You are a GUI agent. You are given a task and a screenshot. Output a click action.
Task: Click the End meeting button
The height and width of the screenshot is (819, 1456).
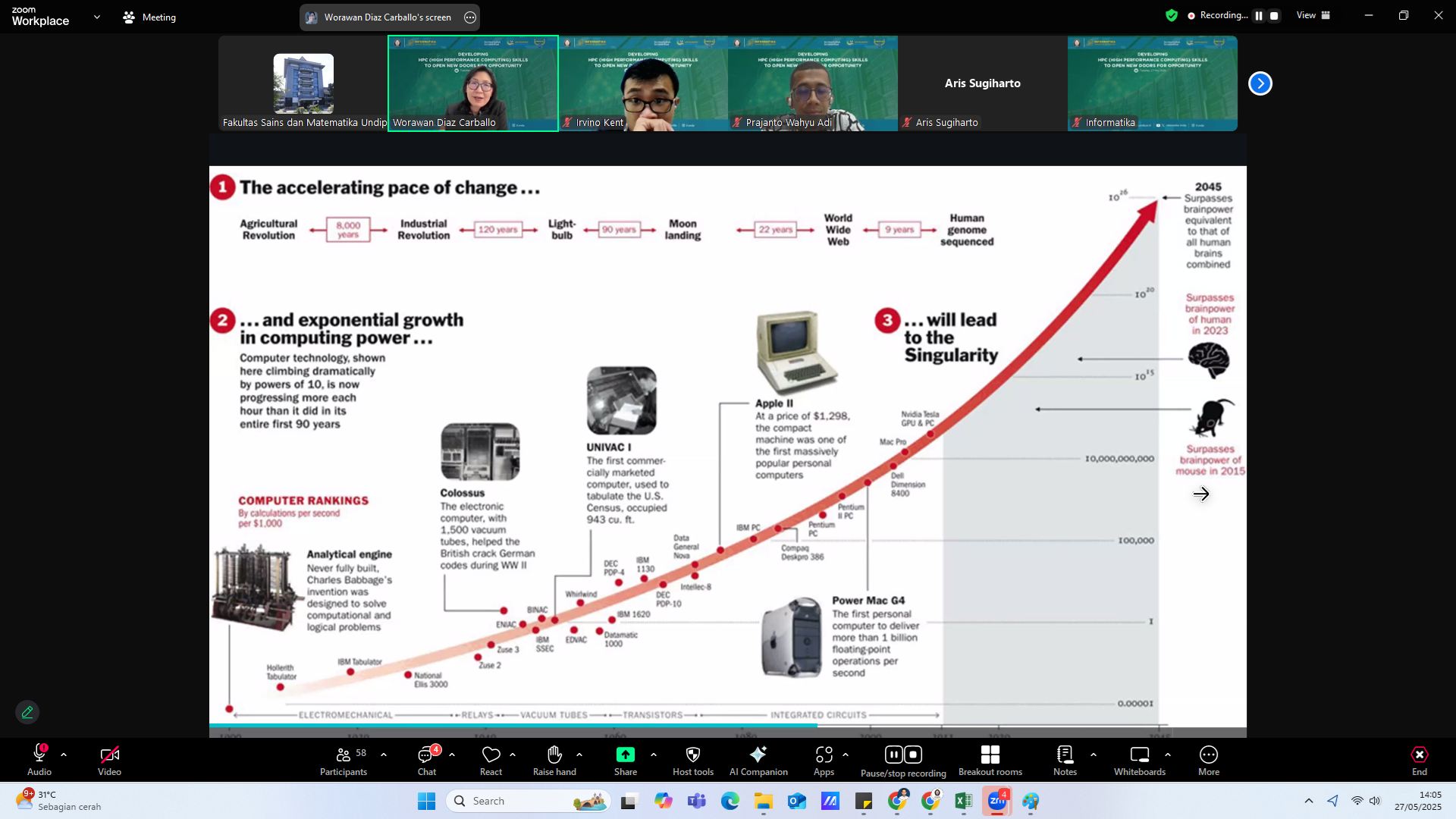(1419, 761)
